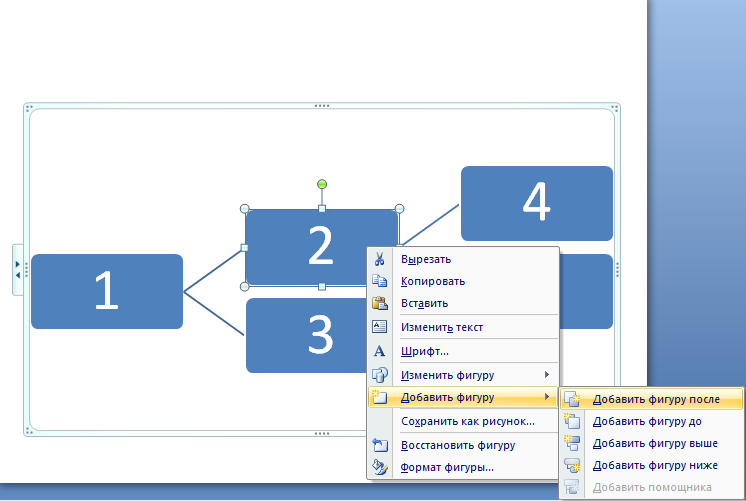Expand Изменить фигуру submenu arrow

point(547,375)
